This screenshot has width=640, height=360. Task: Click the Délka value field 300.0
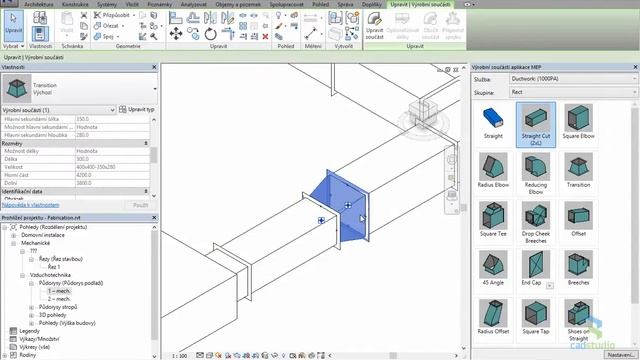point(112,159)
